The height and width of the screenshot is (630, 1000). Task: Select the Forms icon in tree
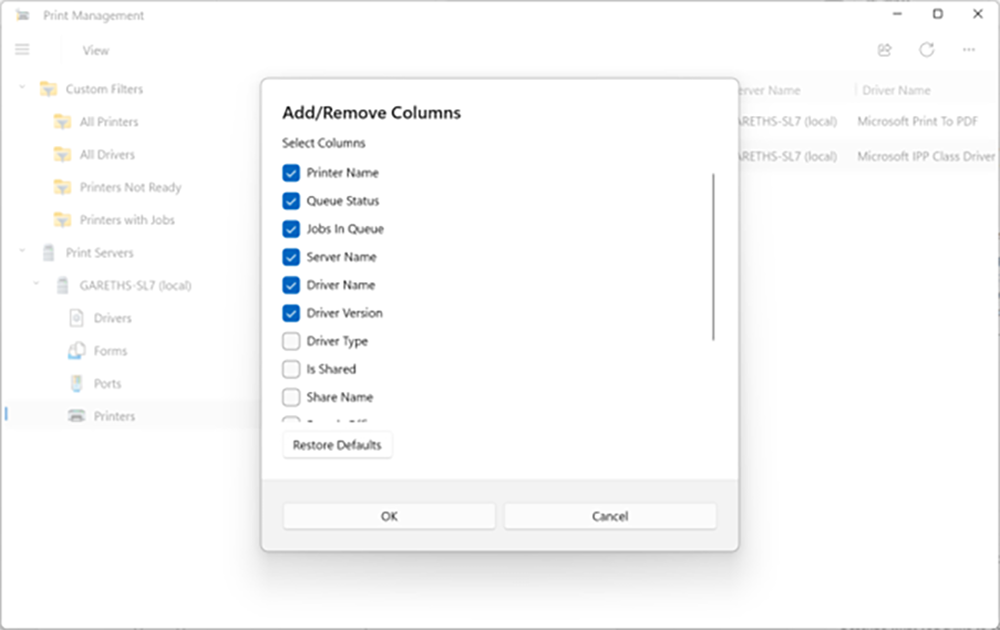(x=77, y=350)
